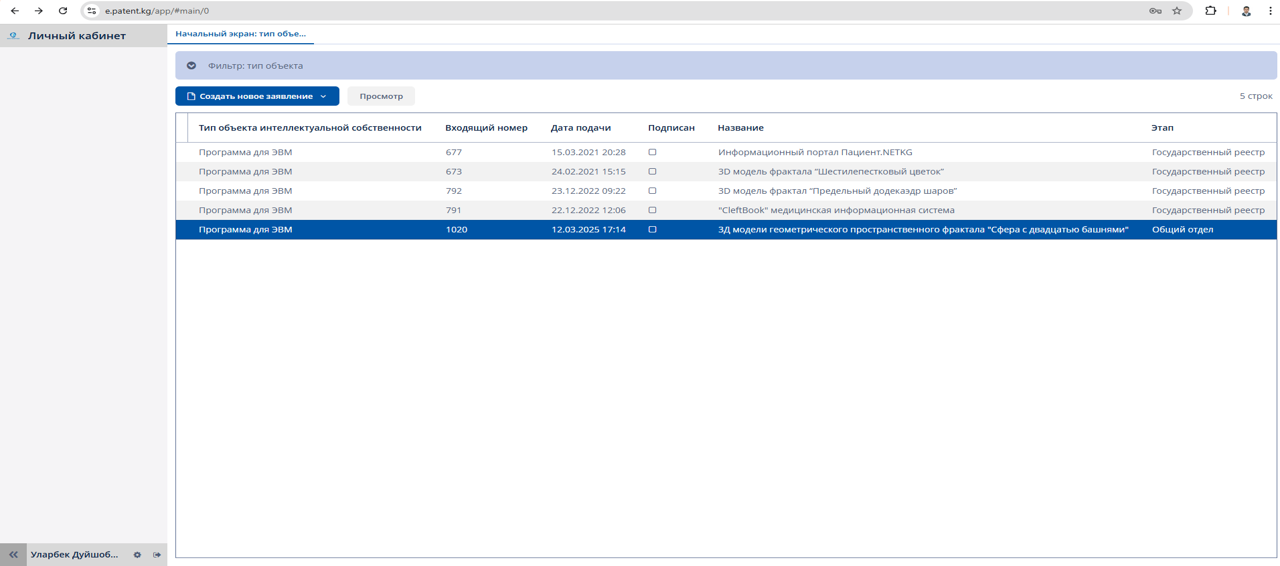Viewport: 1280px width, 566px height.
Task: Switch to Начальный экран tab
Action: pyautogui.click(x=240, y=34)
